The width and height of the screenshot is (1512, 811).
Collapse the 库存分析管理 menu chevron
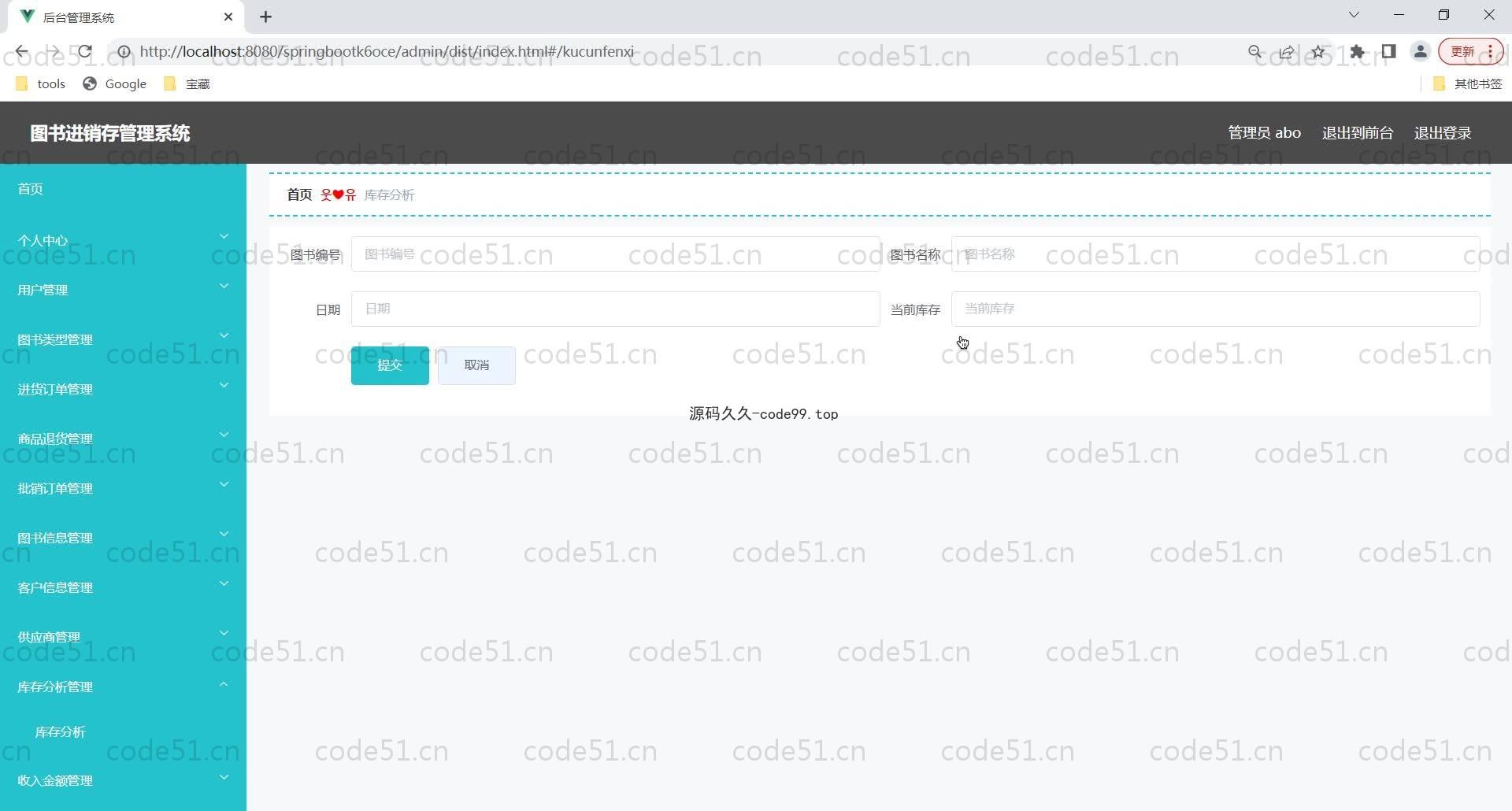[224, 684]
